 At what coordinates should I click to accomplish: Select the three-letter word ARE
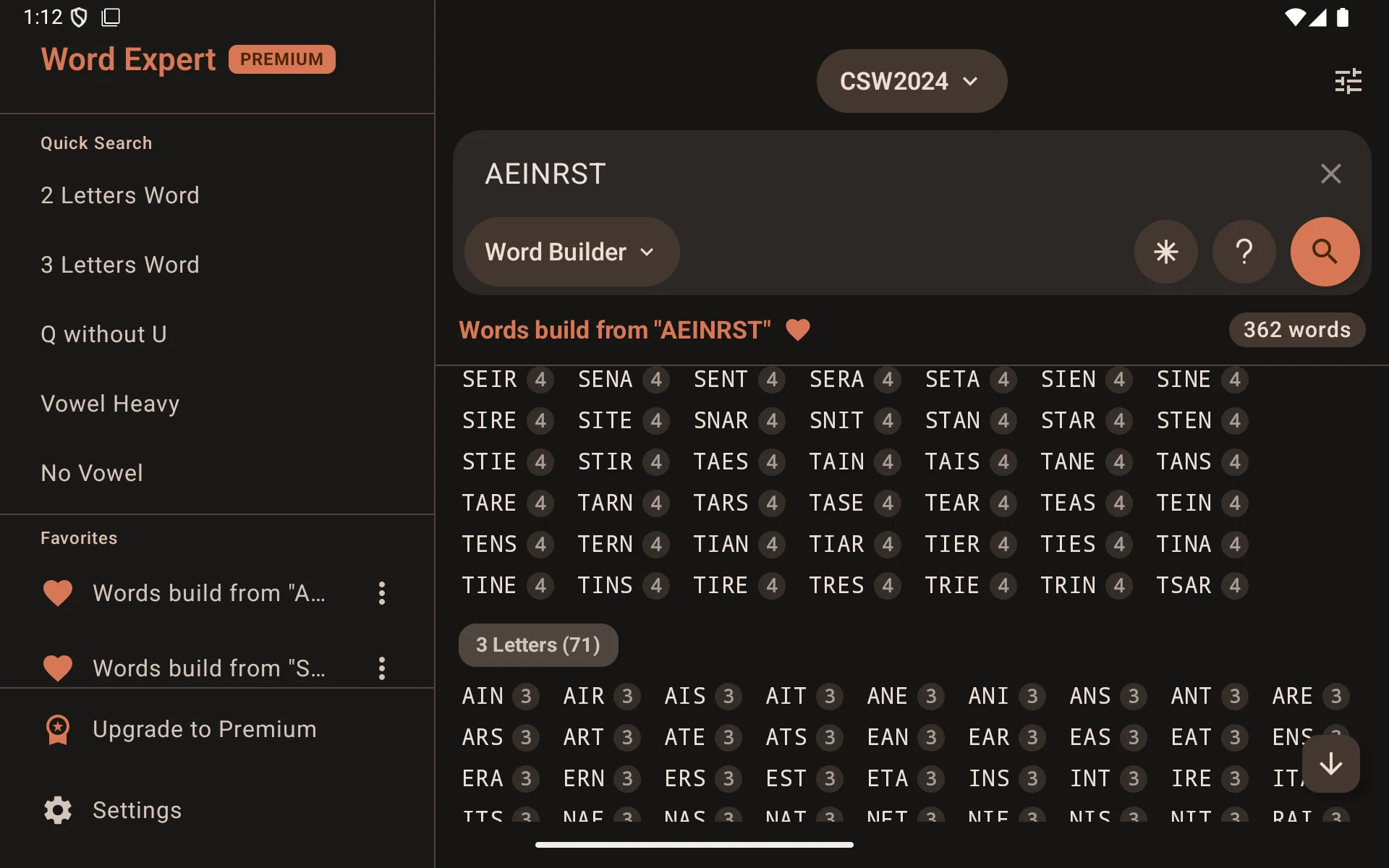pyautogui.click(x=1293, y=696)
